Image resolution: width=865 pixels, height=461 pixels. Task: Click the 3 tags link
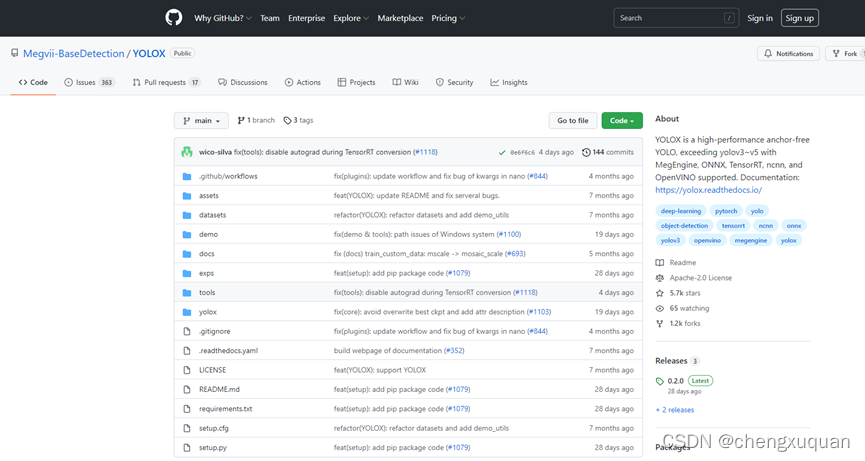click(x=298, y=120)
